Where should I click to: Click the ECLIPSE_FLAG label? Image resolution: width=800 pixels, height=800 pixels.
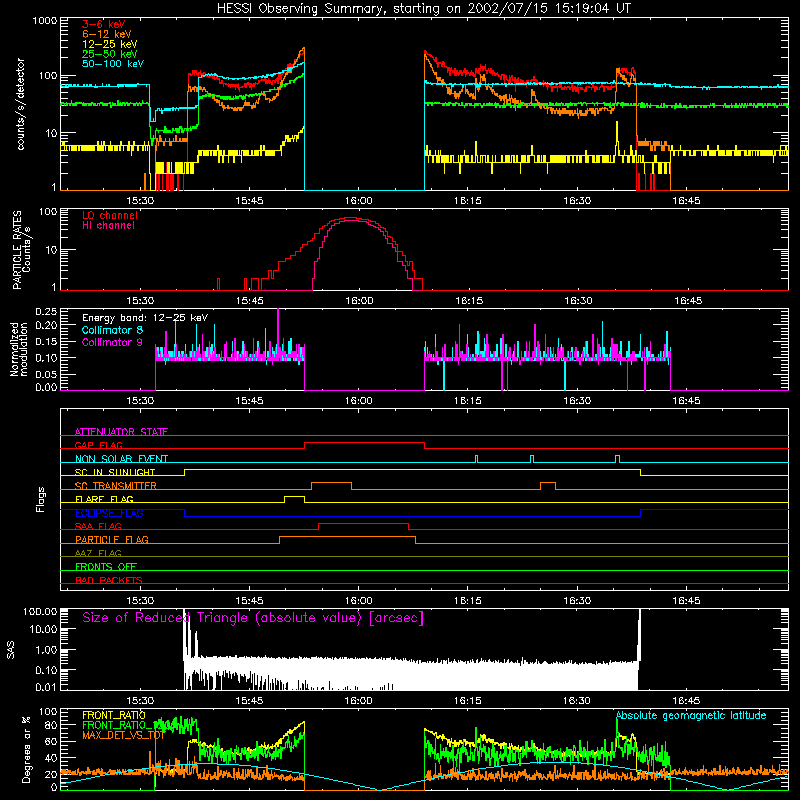click(109, 513)
